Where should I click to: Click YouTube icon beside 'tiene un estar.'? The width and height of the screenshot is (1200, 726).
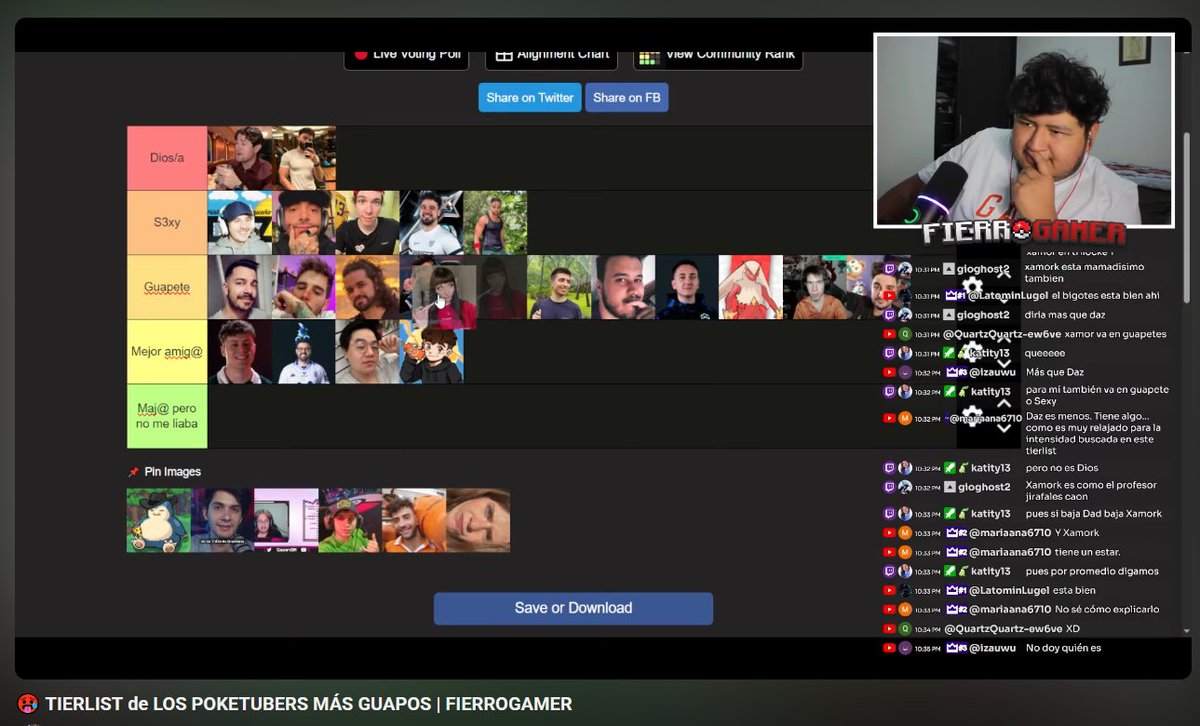pyautogui.click(x=889, y=552)
